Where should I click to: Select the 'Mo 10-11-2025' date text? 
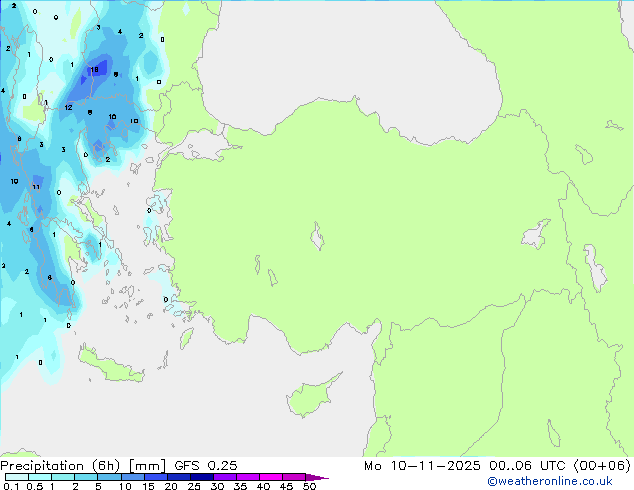tap(422, 466)
